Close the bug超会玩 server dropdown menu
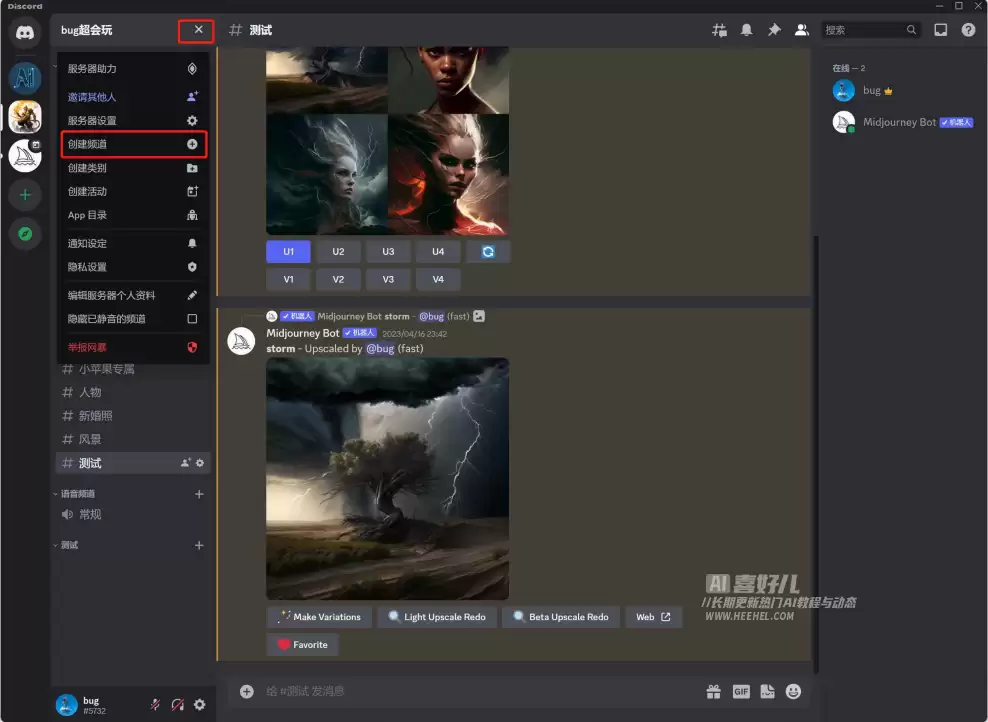Viewport: 988px width, 722px height. pyautogui.click(x=198, y=30)
